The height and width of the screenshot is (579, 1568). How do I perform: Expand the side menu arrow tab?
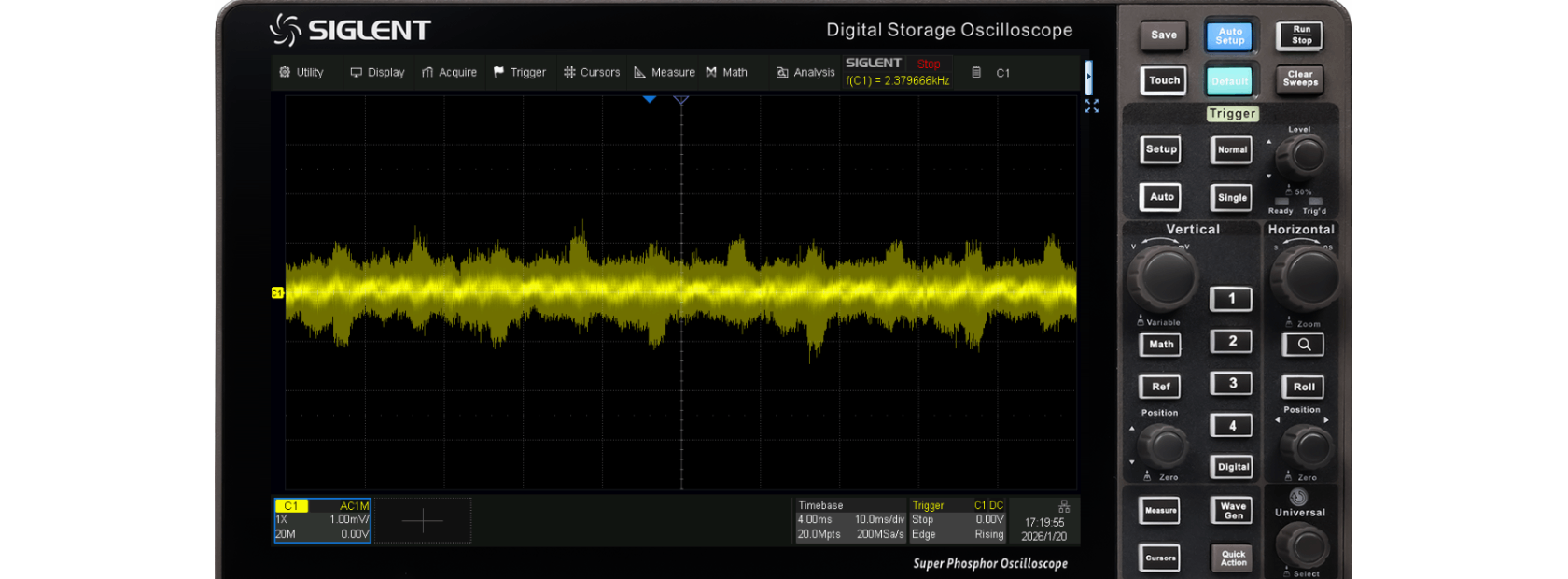(1088, 77)
